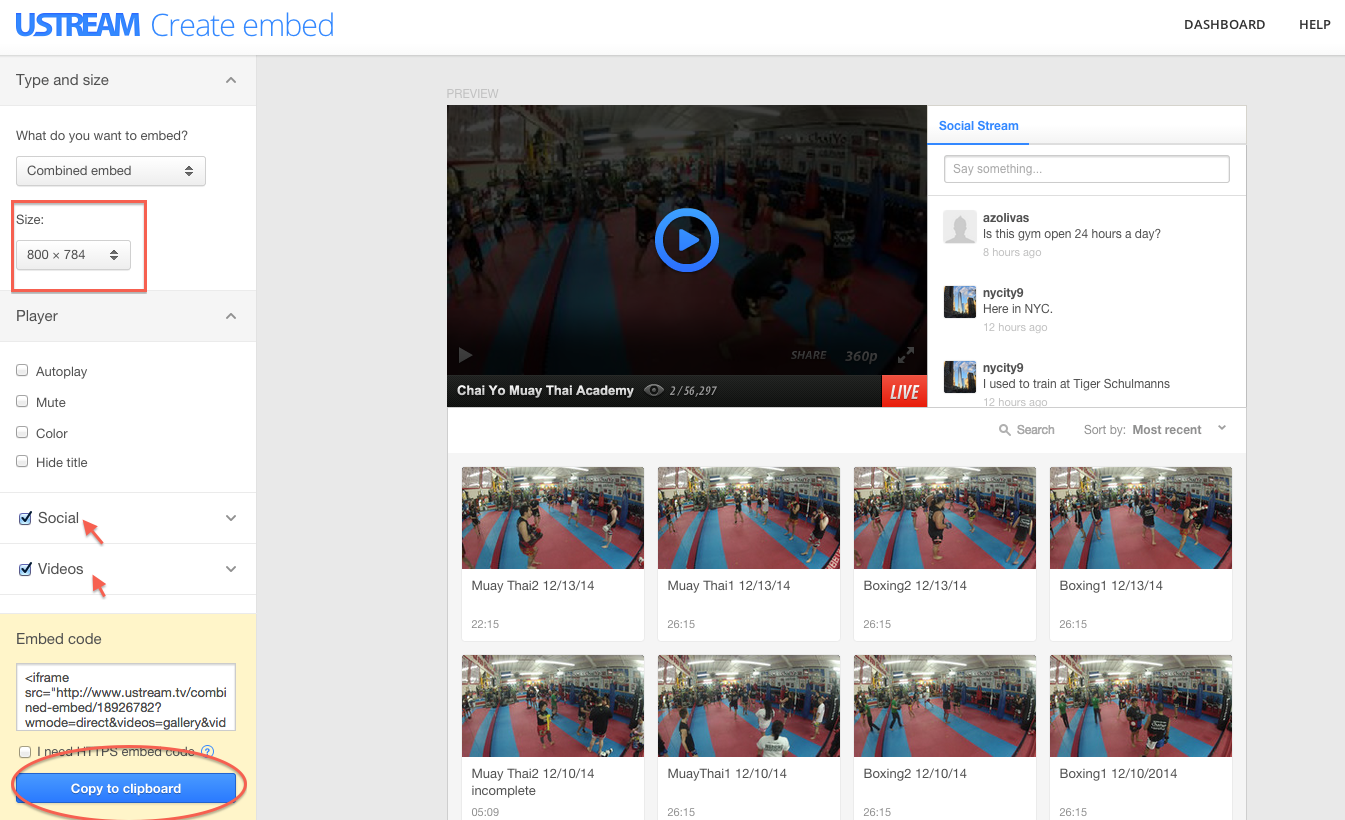Expand the Videos section chevron
Image resolution: width=1345 pixels, height=820 pixels.
231,569
